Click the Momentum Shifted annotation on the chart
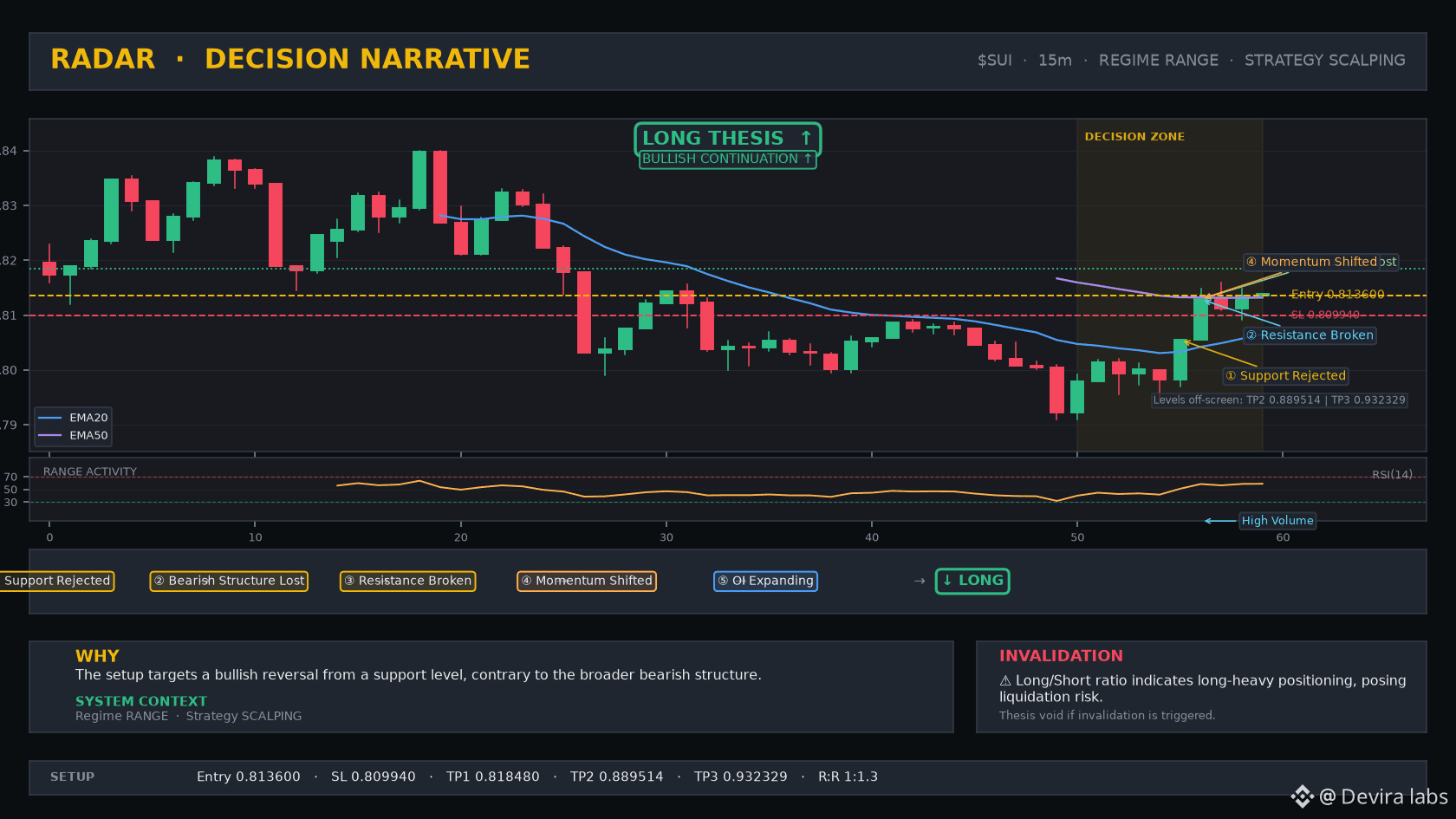The width and height of the screenshot is (1456, 819). click(x=1311, y=262)
